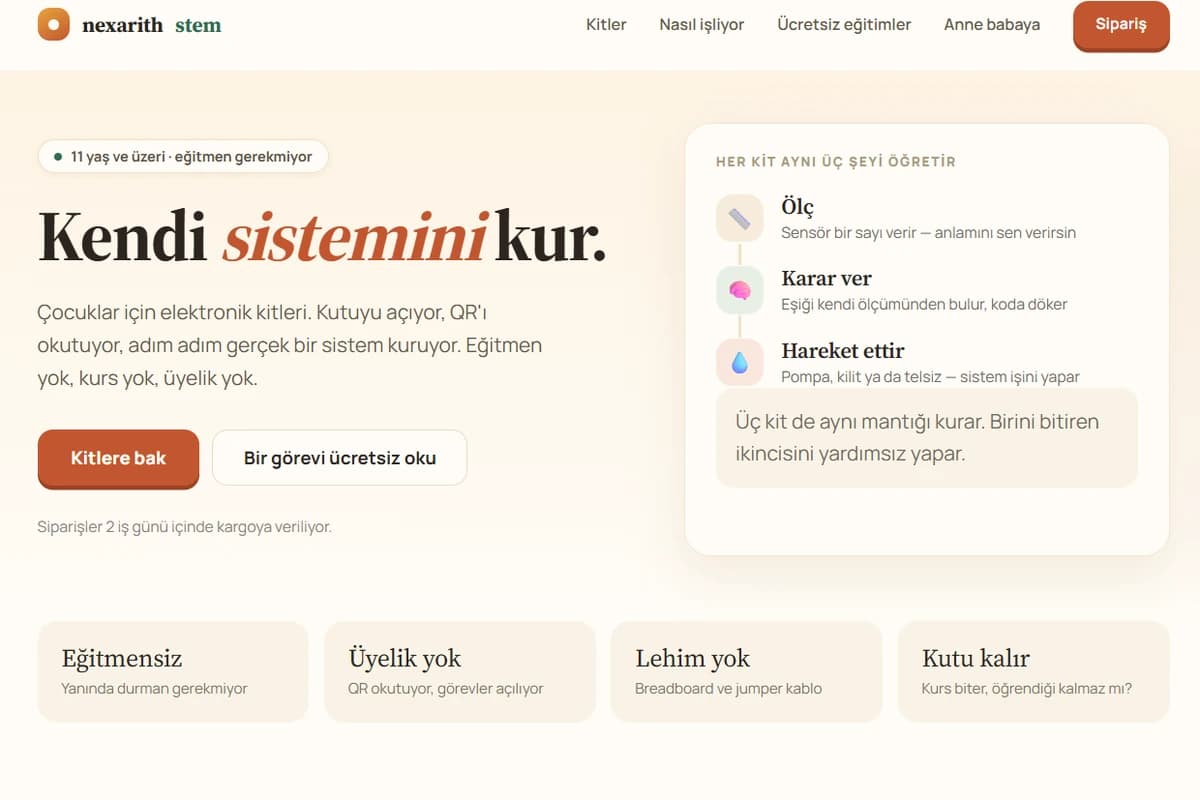Click the orange nexarith logo icon

54,24
